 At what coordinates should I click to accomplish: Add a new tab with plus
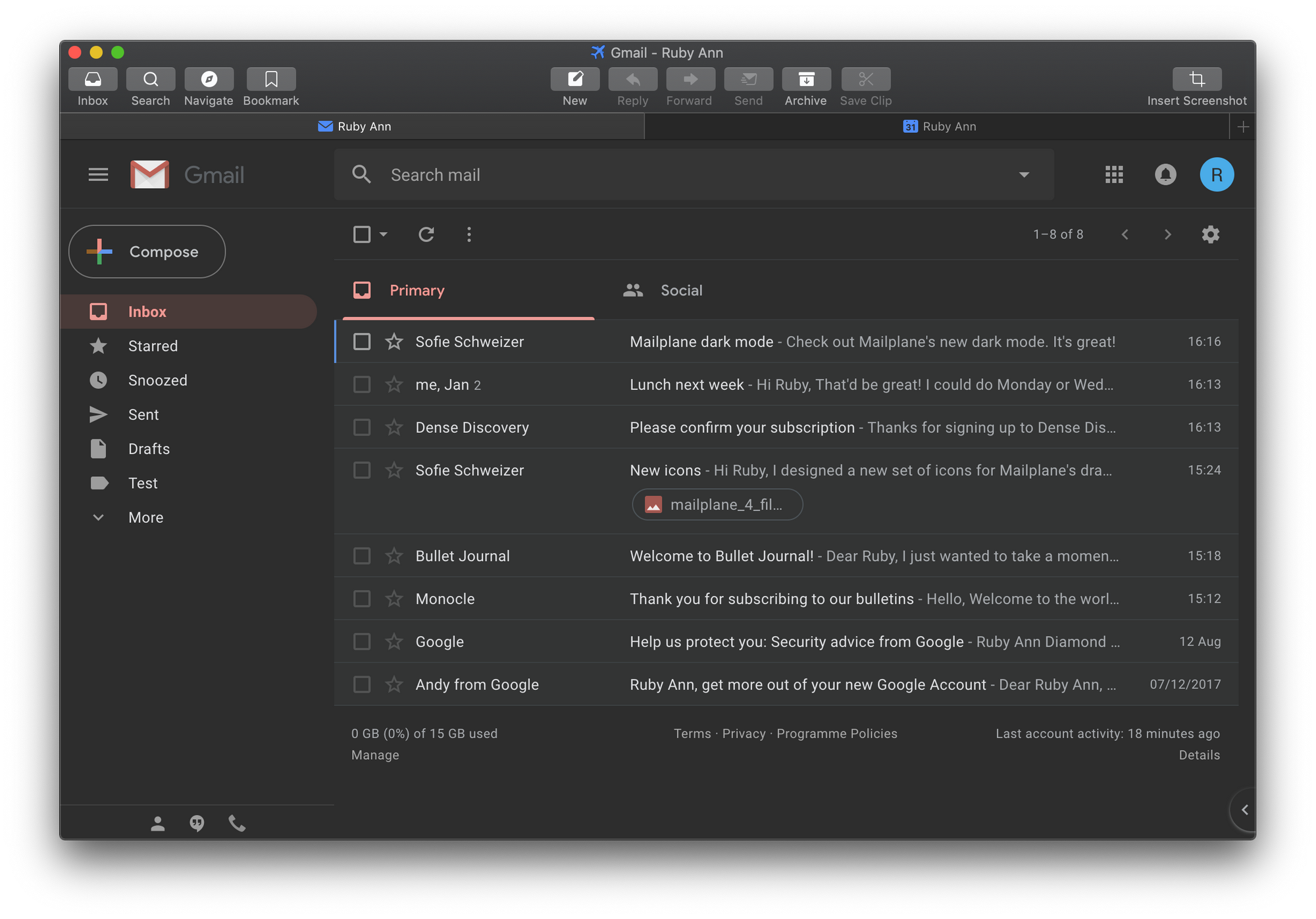[x=1243, y=126]
